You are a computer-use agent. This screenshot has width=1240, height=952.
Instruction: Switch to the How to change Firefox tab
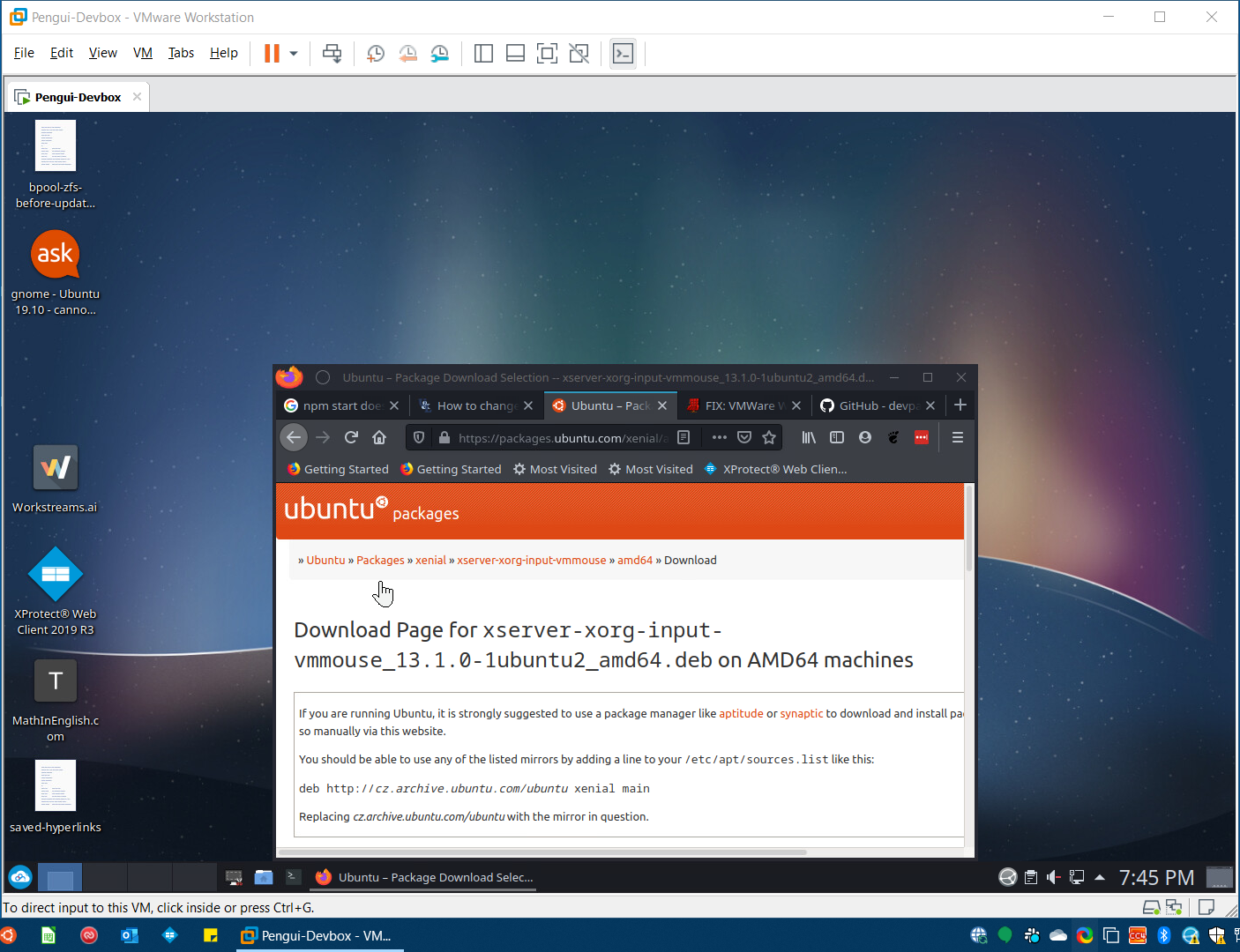[x=475, y=405]
